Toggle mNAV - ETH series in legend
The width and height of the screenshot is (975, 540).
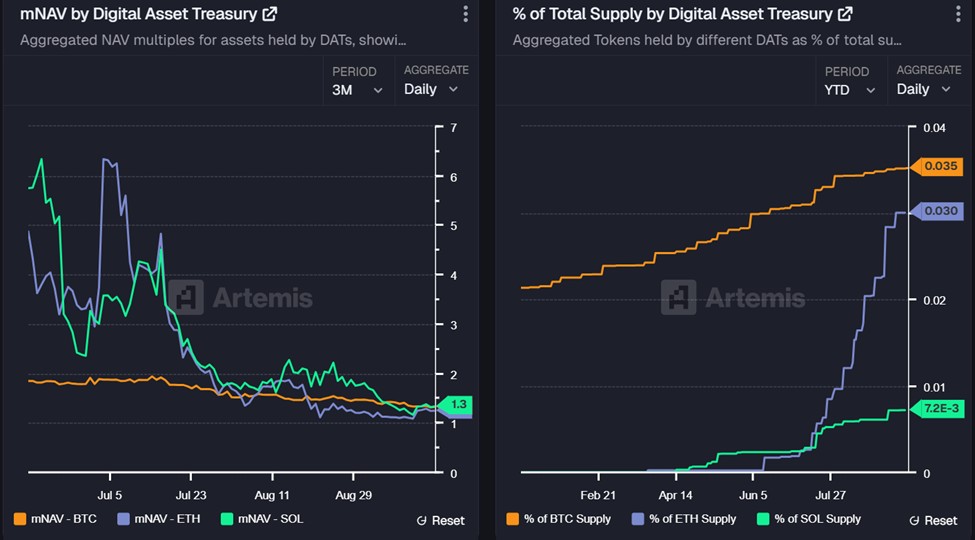(x=158, y=519)
